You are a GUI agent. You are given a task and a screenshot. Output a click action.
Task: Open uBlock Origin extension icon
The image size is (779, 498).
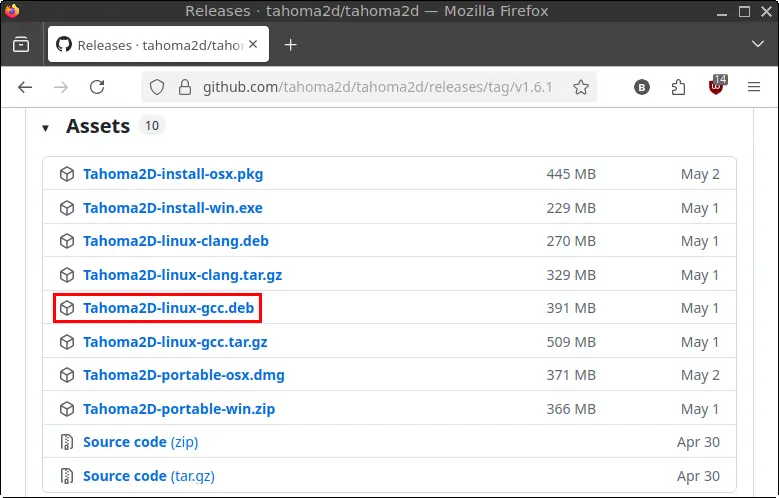717,85
